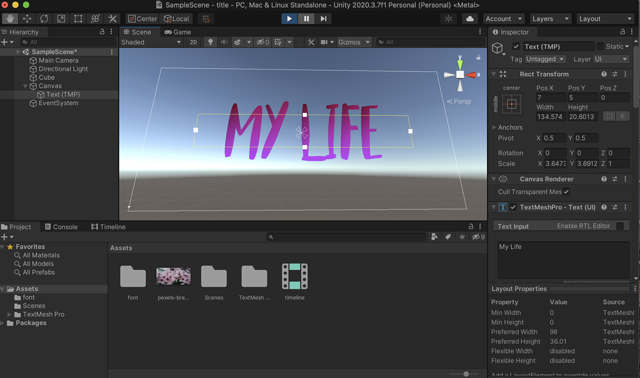
Task: Toggle grid snapping icon
Action: (206, 19)
